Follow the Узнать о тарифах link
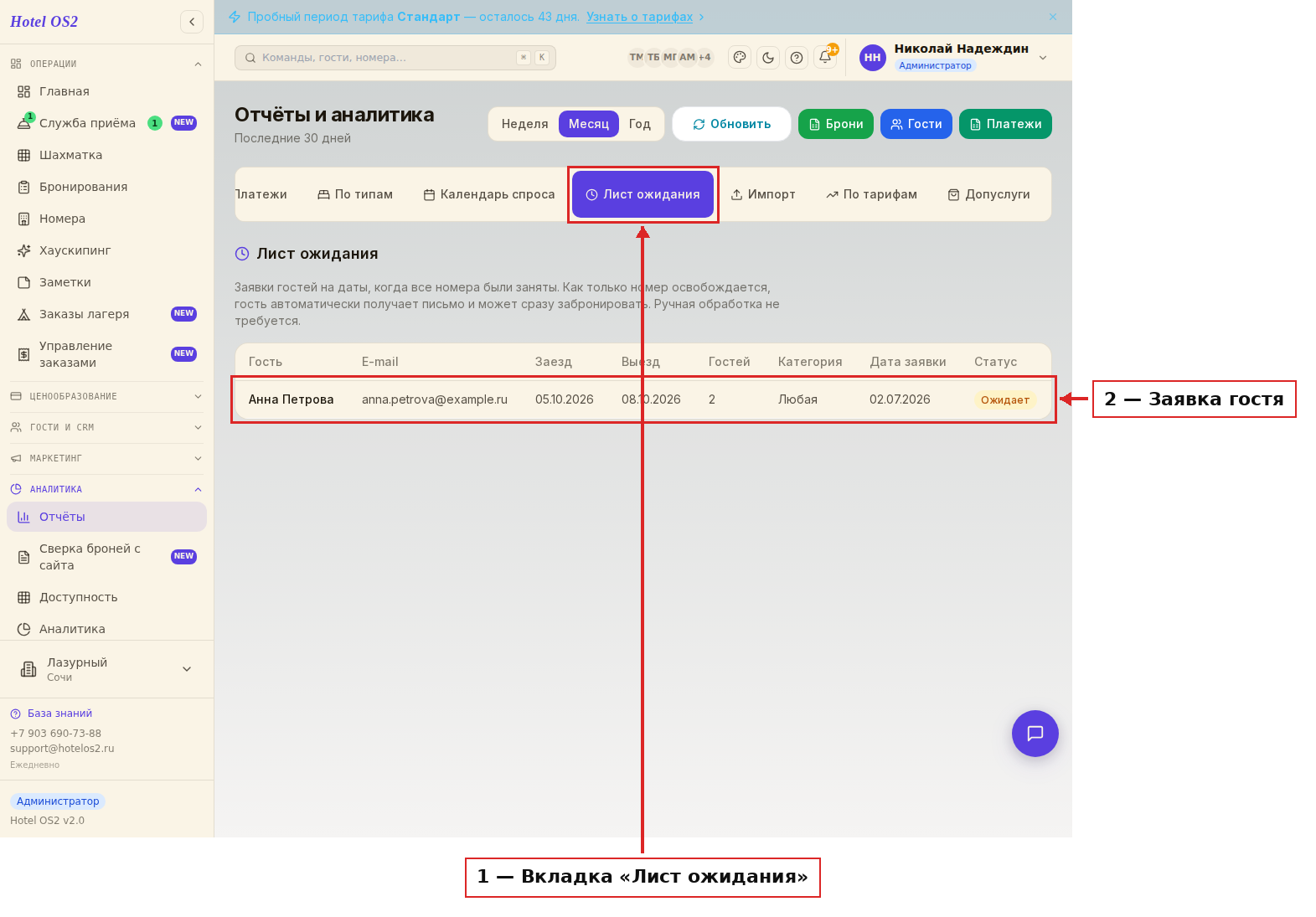1316x917 pixels. click(x=640, y=17)
